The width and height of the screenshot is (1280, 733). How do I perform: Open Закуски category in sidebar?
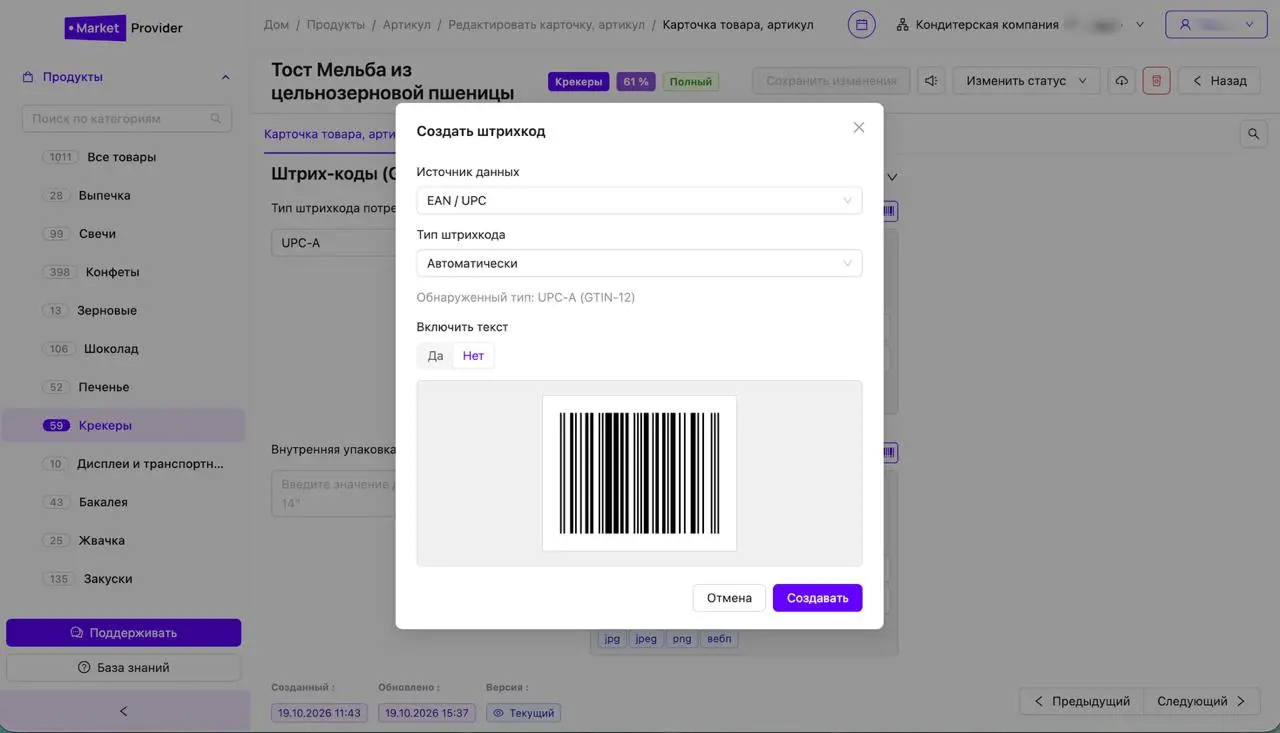pyautogui.click(x=108, y=579)
